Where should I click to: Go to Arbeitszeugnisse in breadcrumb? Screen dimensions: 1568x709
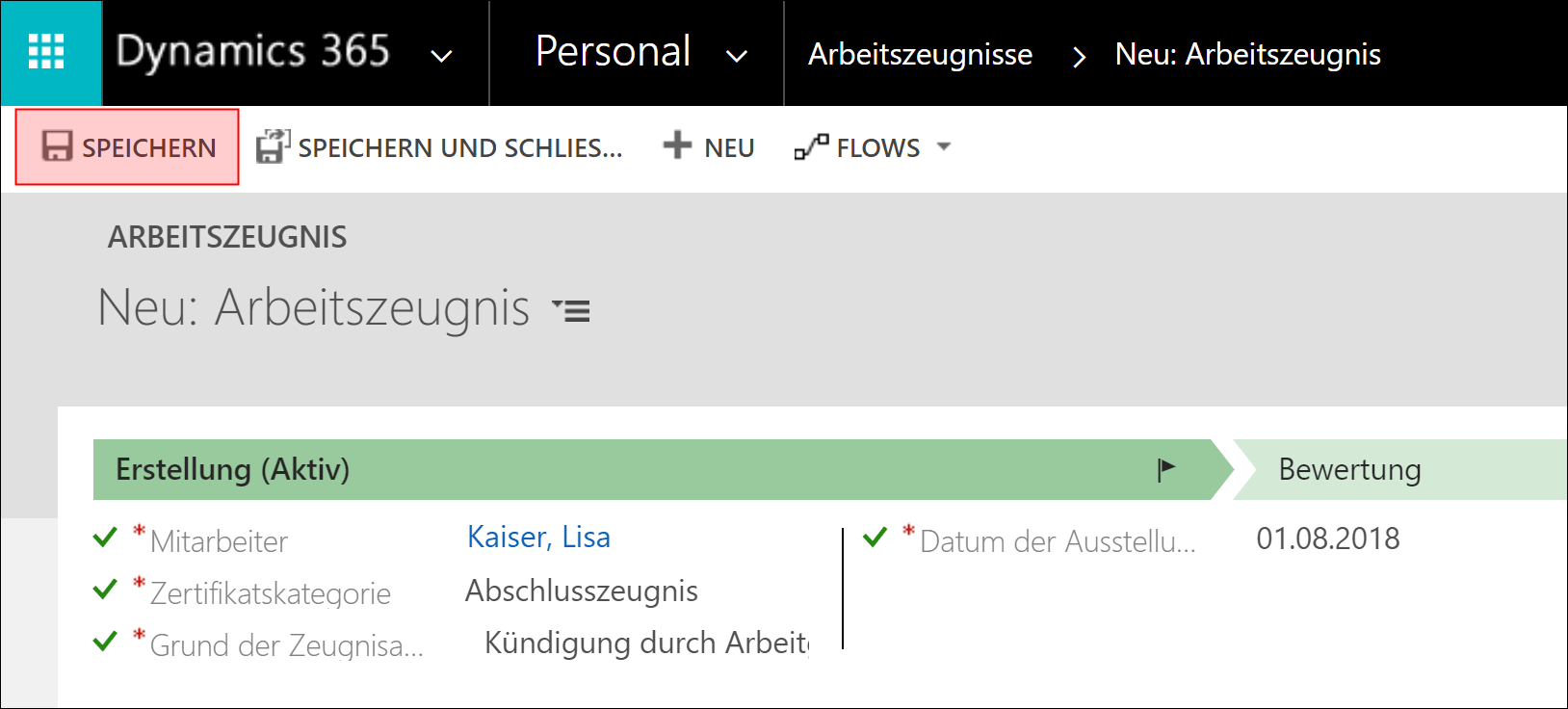(x=920, y=54)
